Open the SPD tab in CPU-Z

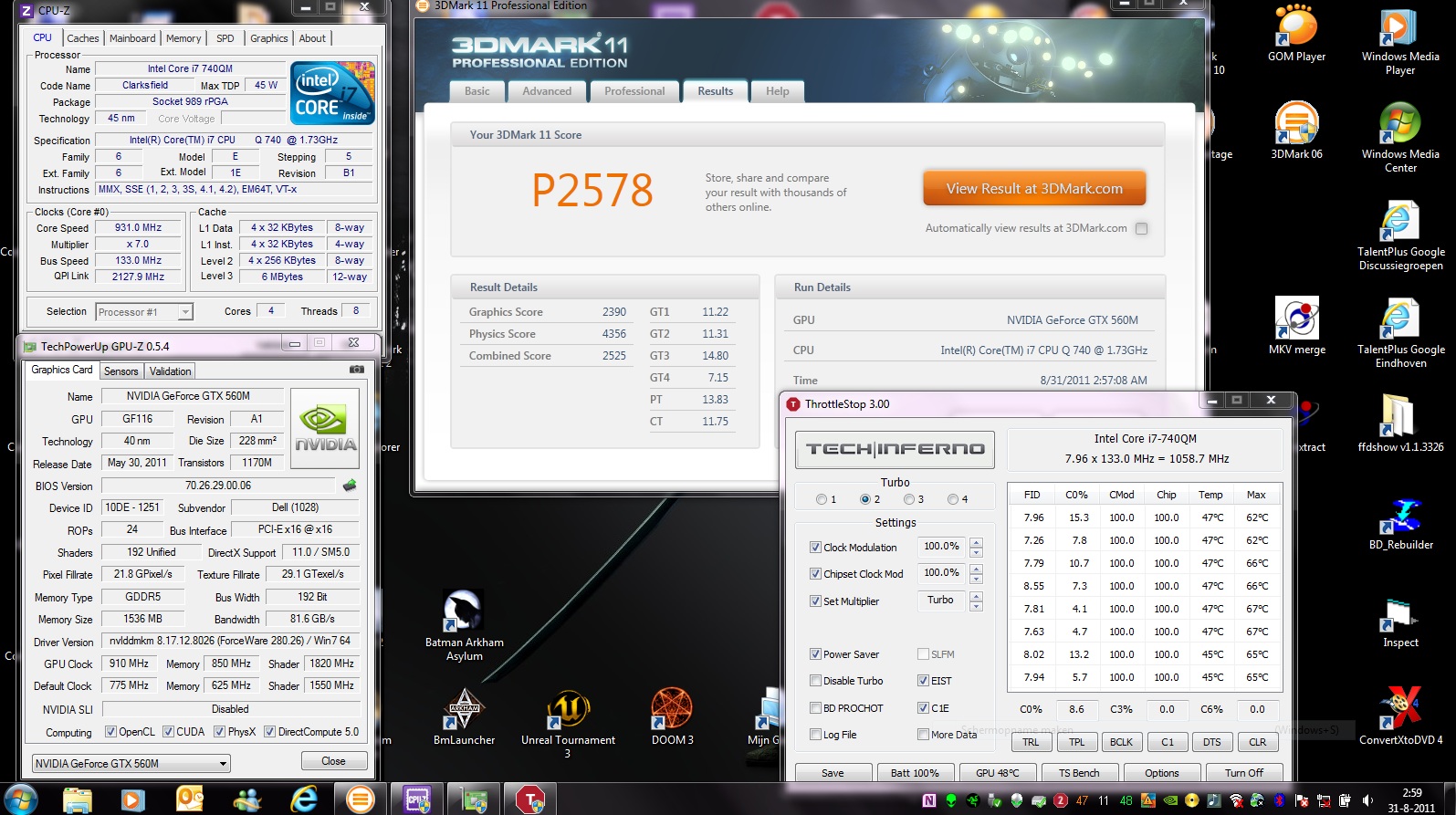pos(225,38)
